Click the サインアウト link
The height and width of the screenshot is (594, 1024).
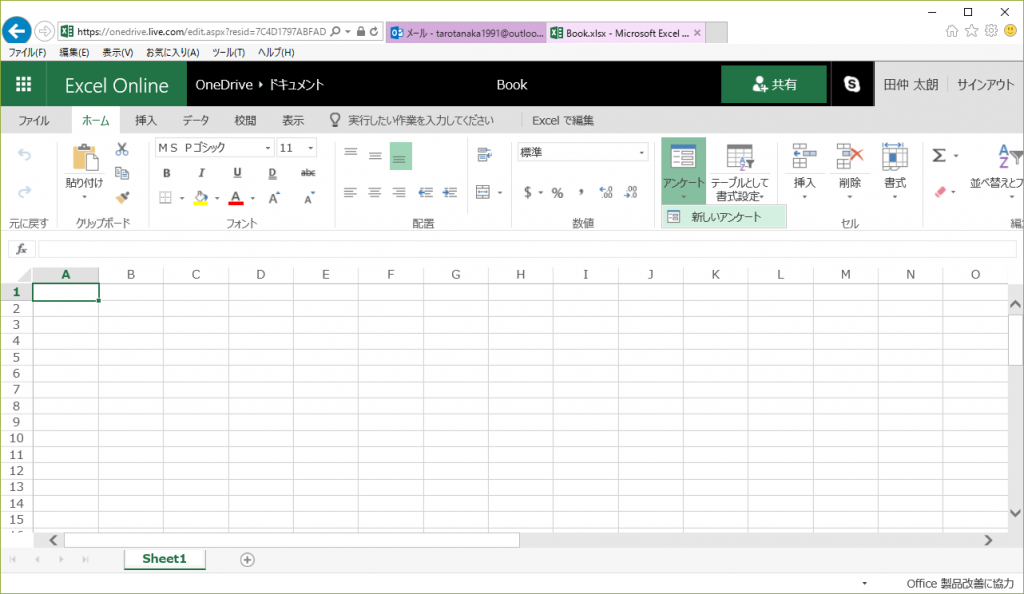pos(985,84)
